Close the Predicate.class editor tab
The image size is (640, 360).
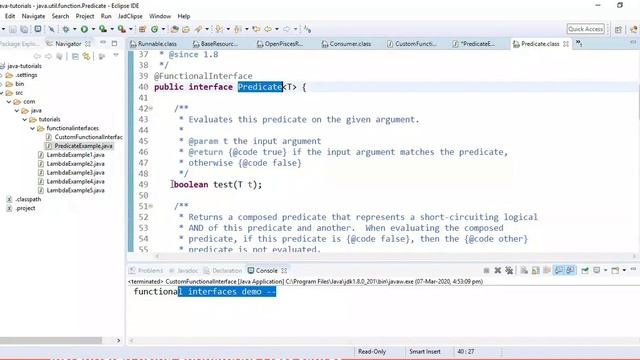coord(566,44)
